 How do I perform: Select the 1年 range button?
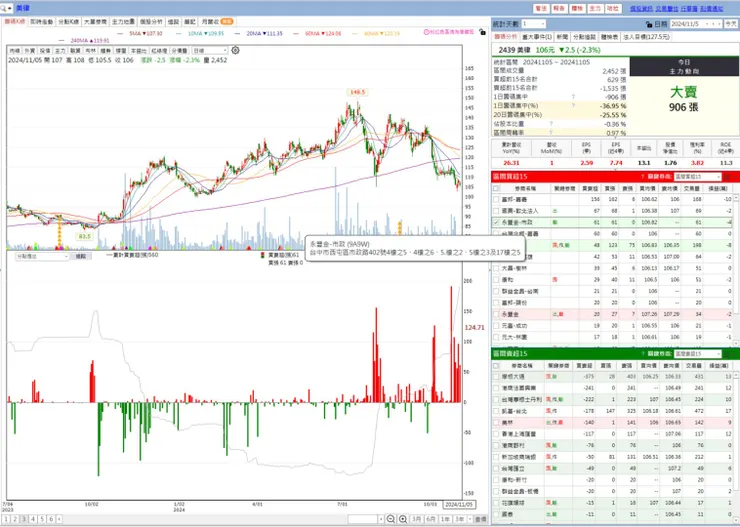445,519
